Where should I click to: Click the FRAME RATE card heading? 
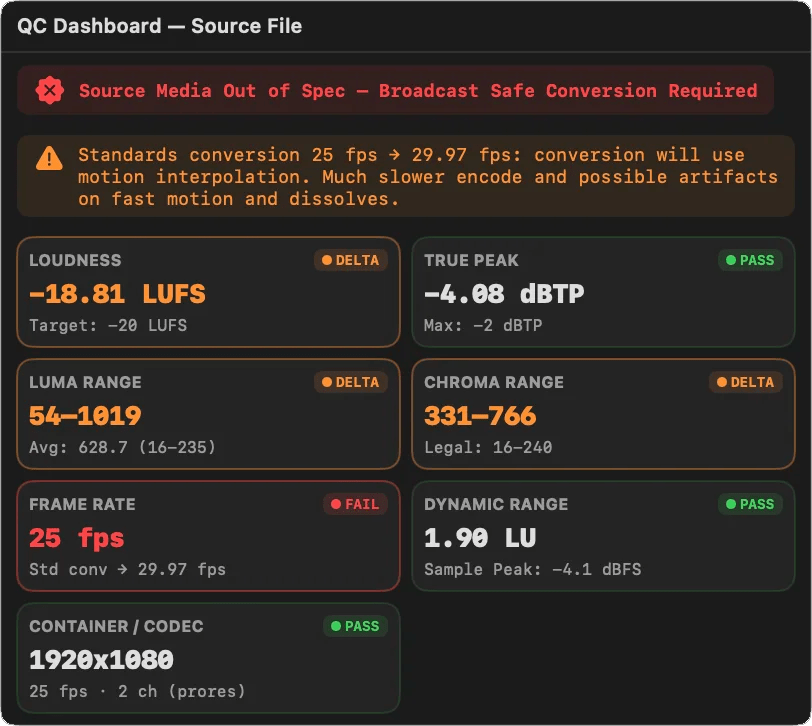click(82, 504)
